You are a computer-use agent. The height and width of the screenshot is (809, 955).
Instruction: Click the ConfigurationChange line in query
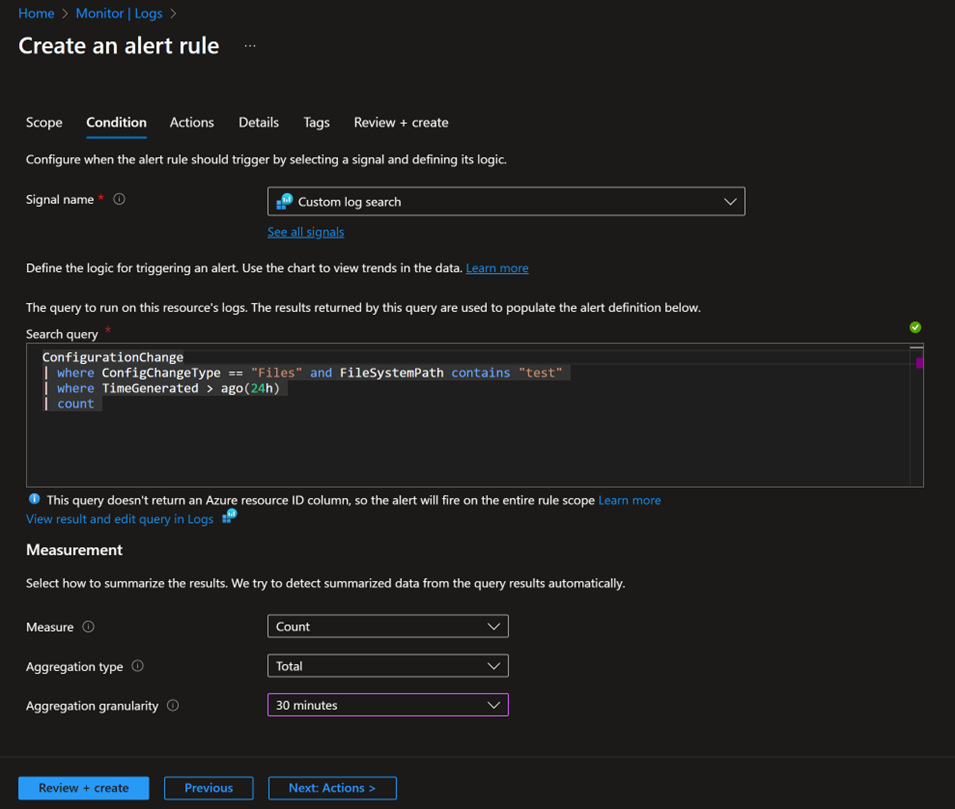[x=113, y=357]
